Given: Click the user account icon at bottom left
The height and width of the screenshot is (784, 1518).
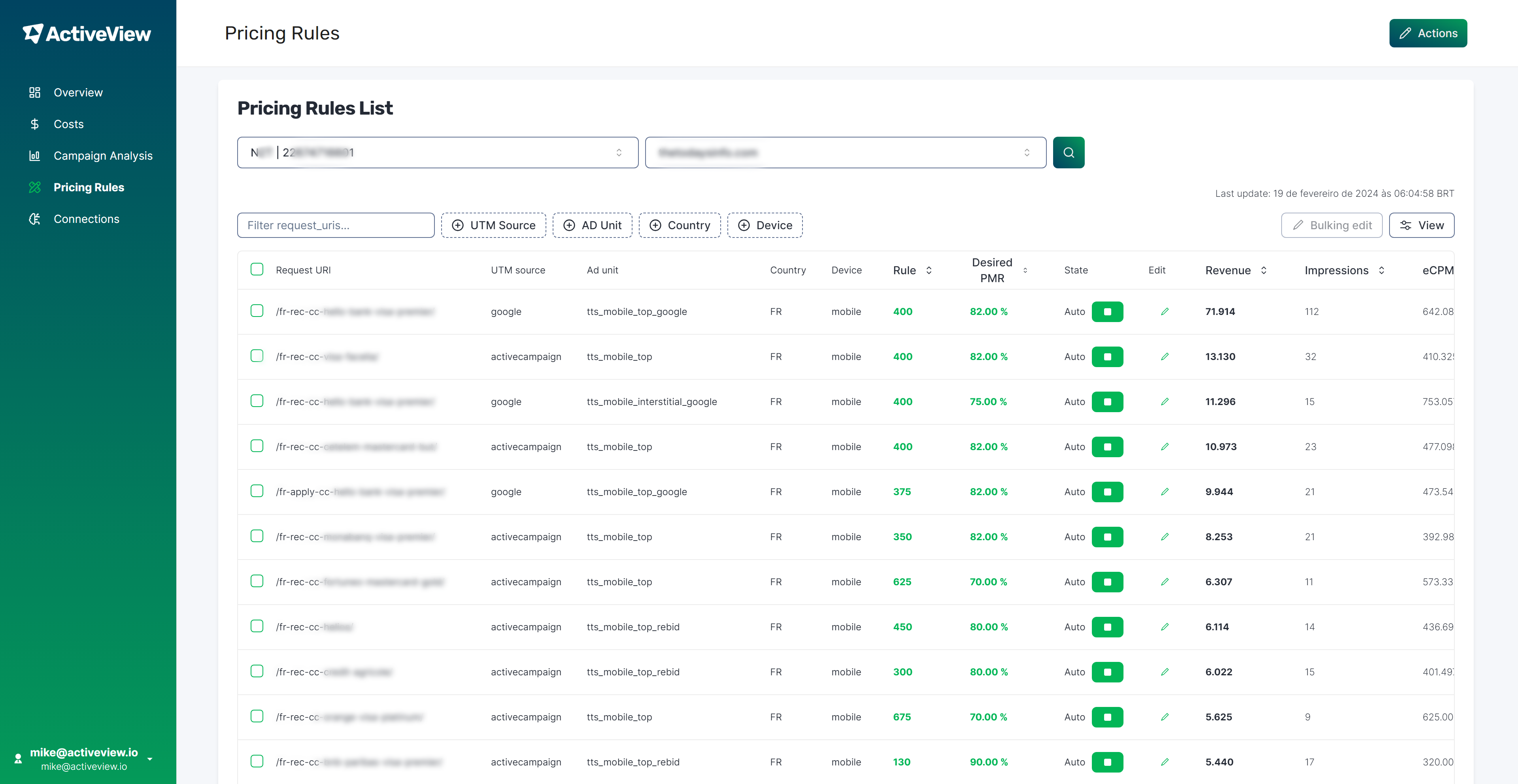Looking at the screenshot, I should 18,759.
